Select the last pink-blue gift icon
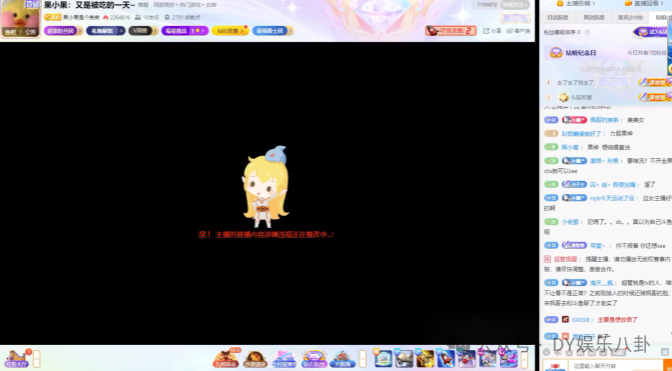 [508, 358]
